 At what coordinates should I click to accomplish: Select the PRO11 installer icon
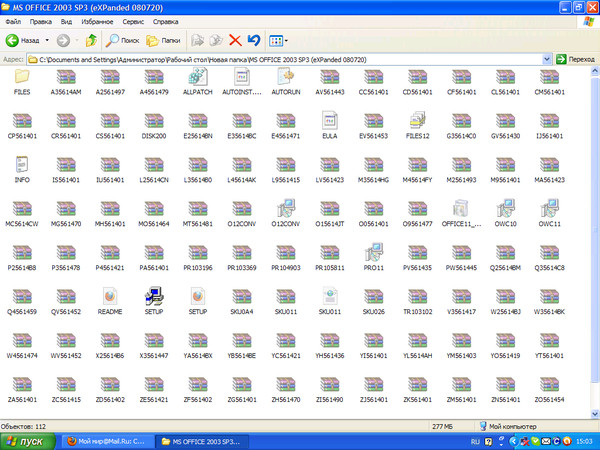[x=373, y=253]
